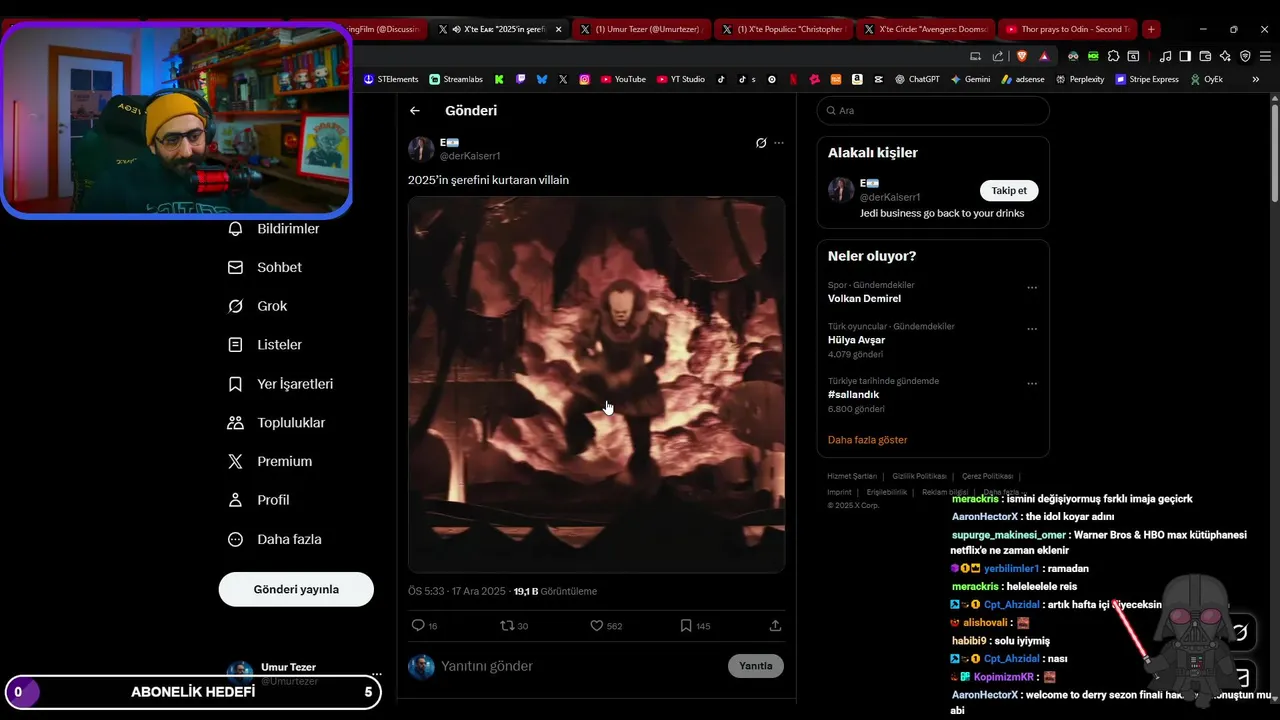Open options for #sallandık trend
This screenshot has height=720, width=1280.
click(1032, 384)
